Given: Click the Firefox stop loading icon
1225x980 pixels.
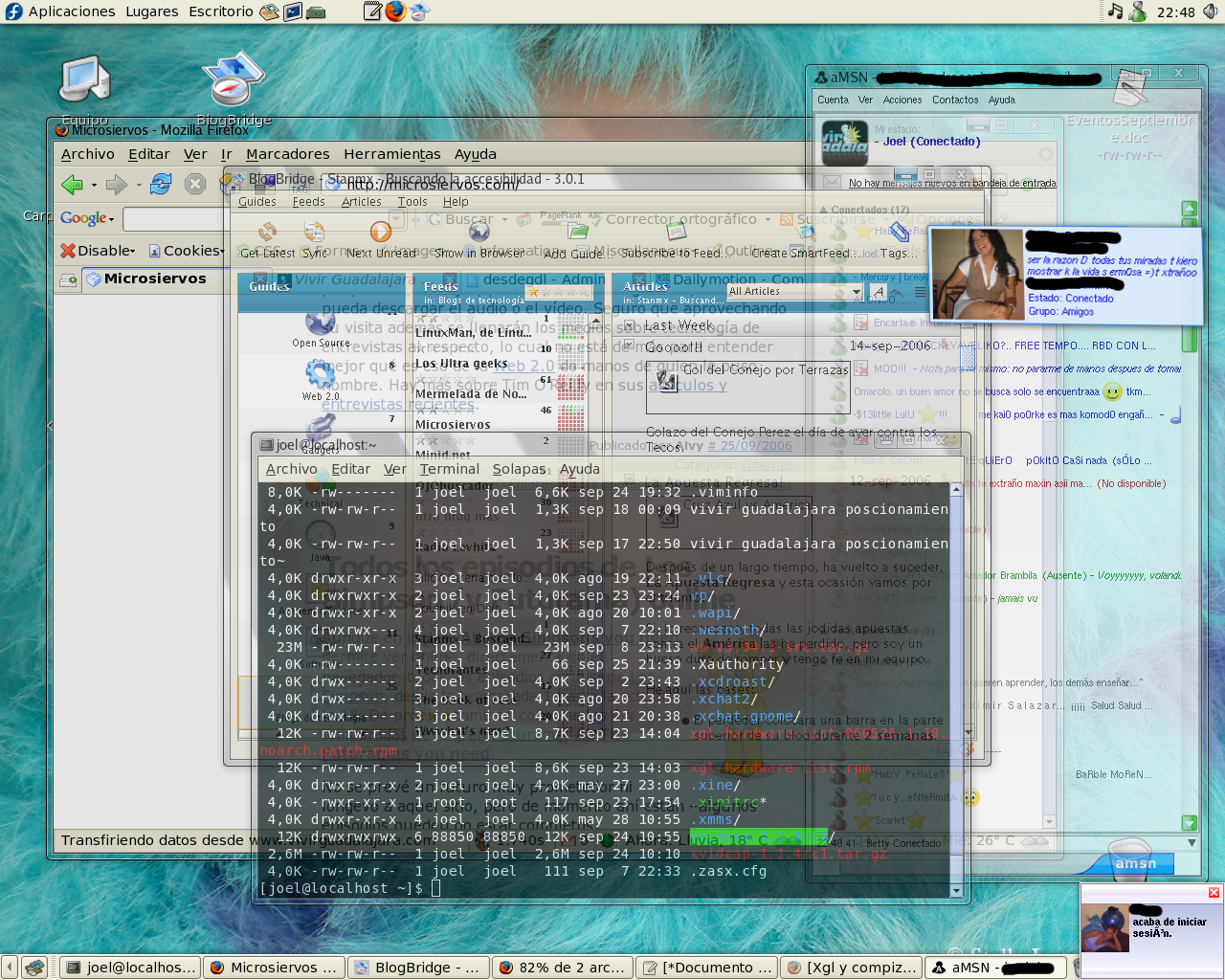Looking at the screenshot, I should [195, 185].
